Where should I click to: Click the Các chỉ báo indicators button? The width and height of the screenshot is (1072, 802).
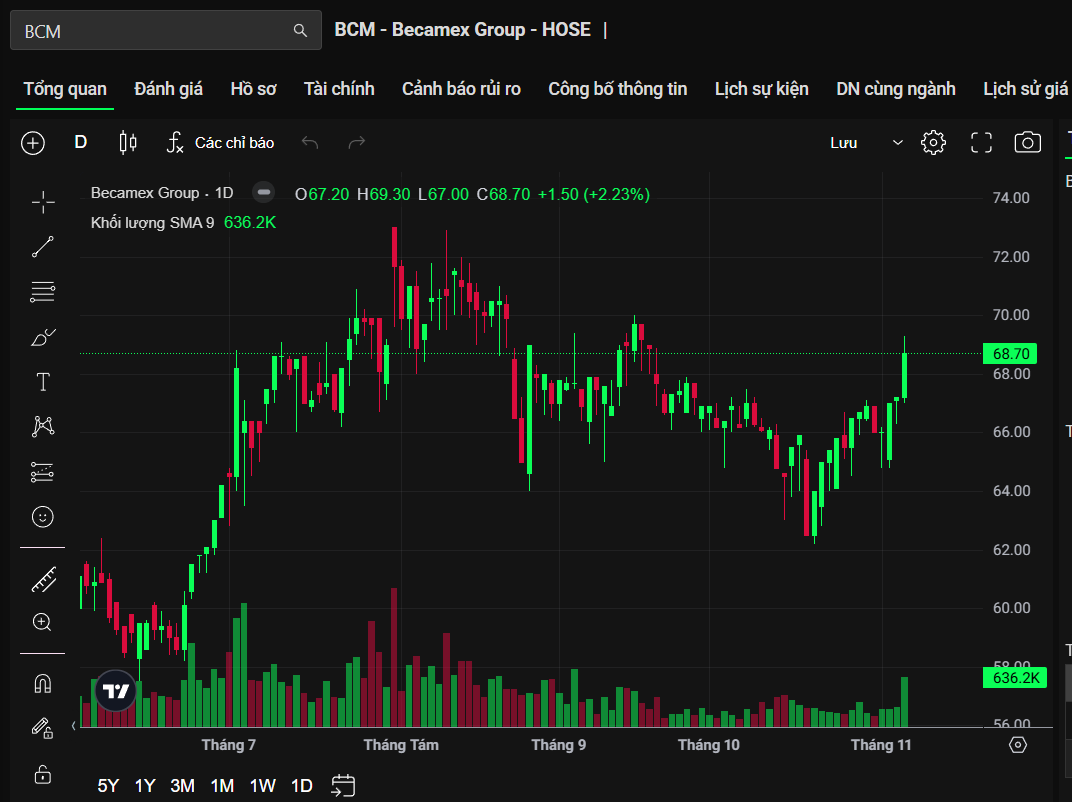tap(220, 143)
